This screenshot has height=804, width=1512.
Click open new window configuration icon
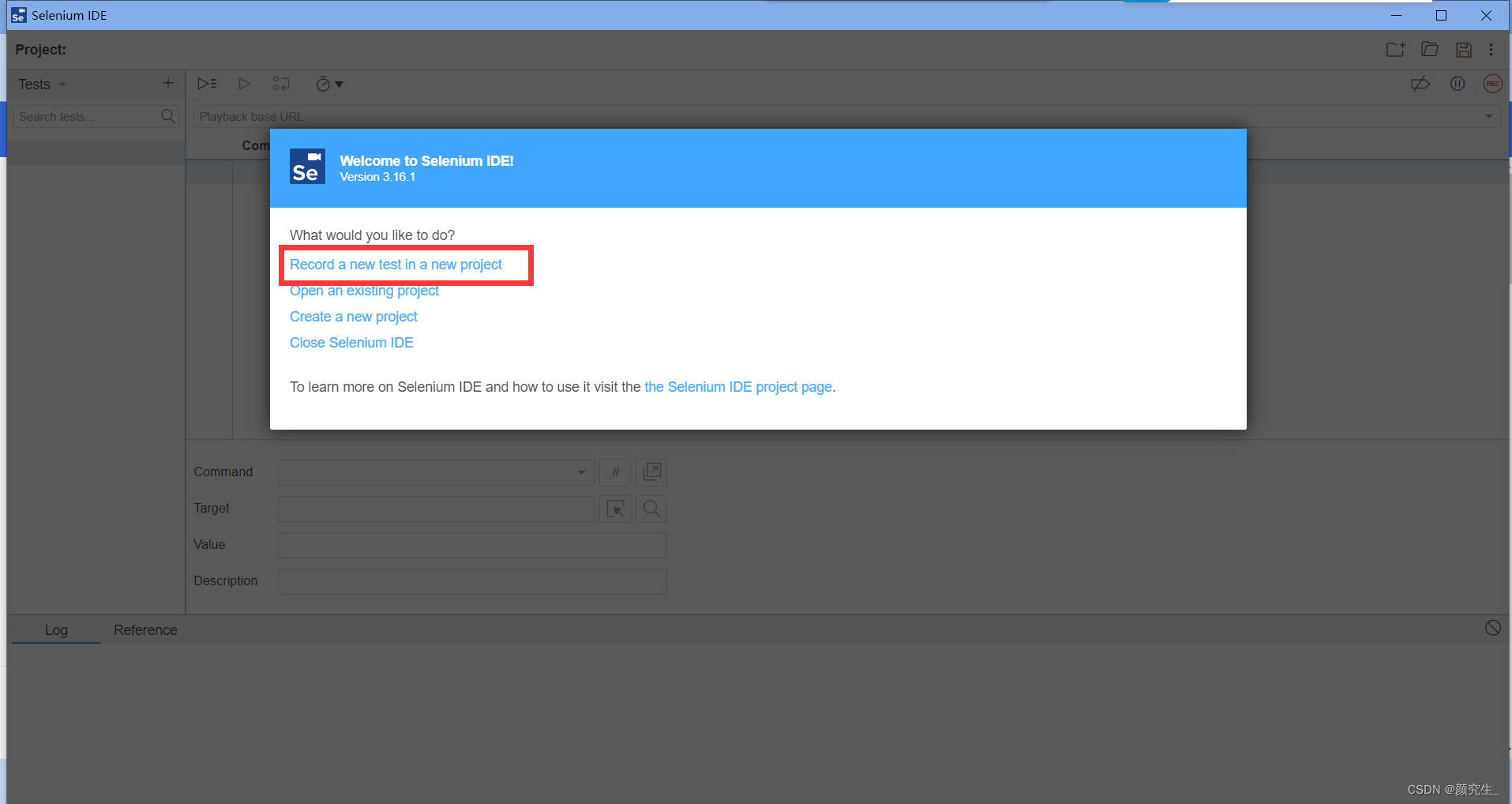pos(652,472)
